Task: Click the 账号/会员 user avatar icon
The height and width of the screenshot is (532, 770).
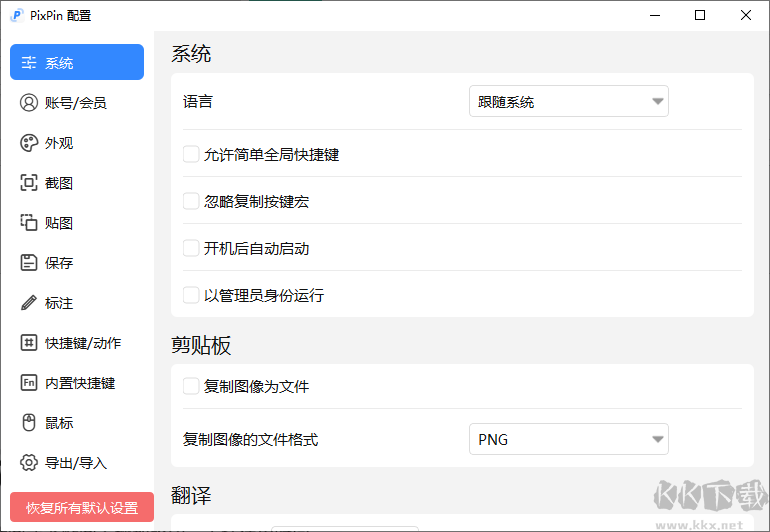Action: pos(28,103)
